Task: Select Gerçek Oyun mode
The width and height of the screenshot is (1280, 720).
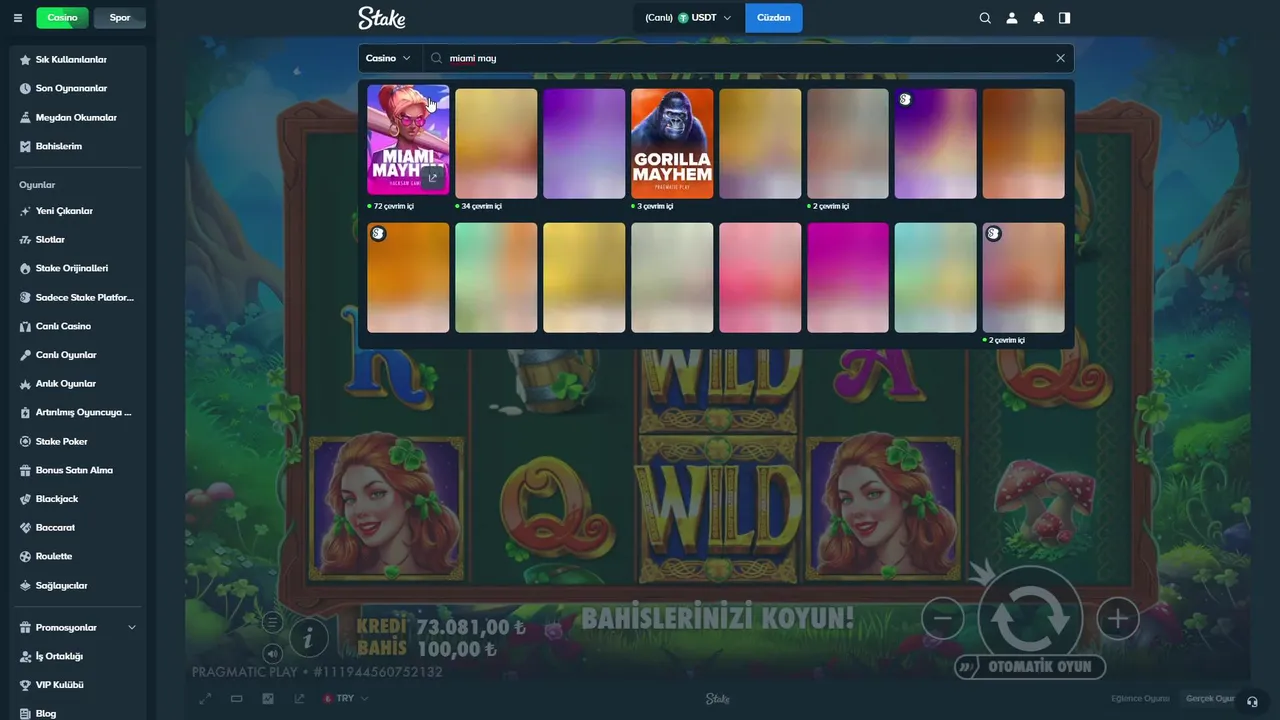Action: tap(1211, 699)
